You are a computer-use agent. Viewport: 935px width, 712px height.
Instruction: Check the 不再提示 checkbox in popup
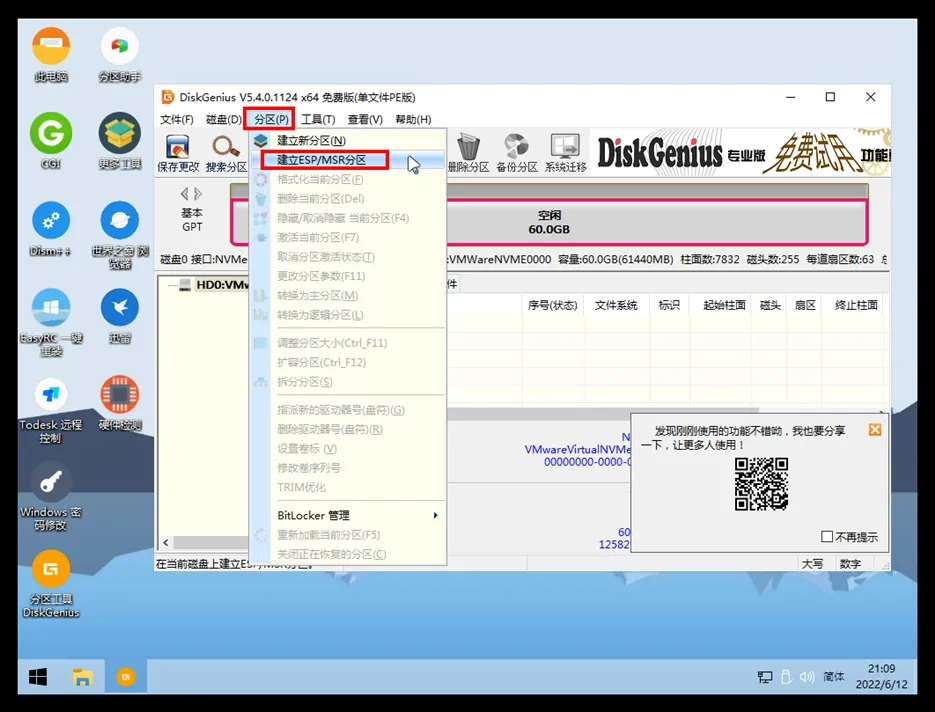(827, 537)
